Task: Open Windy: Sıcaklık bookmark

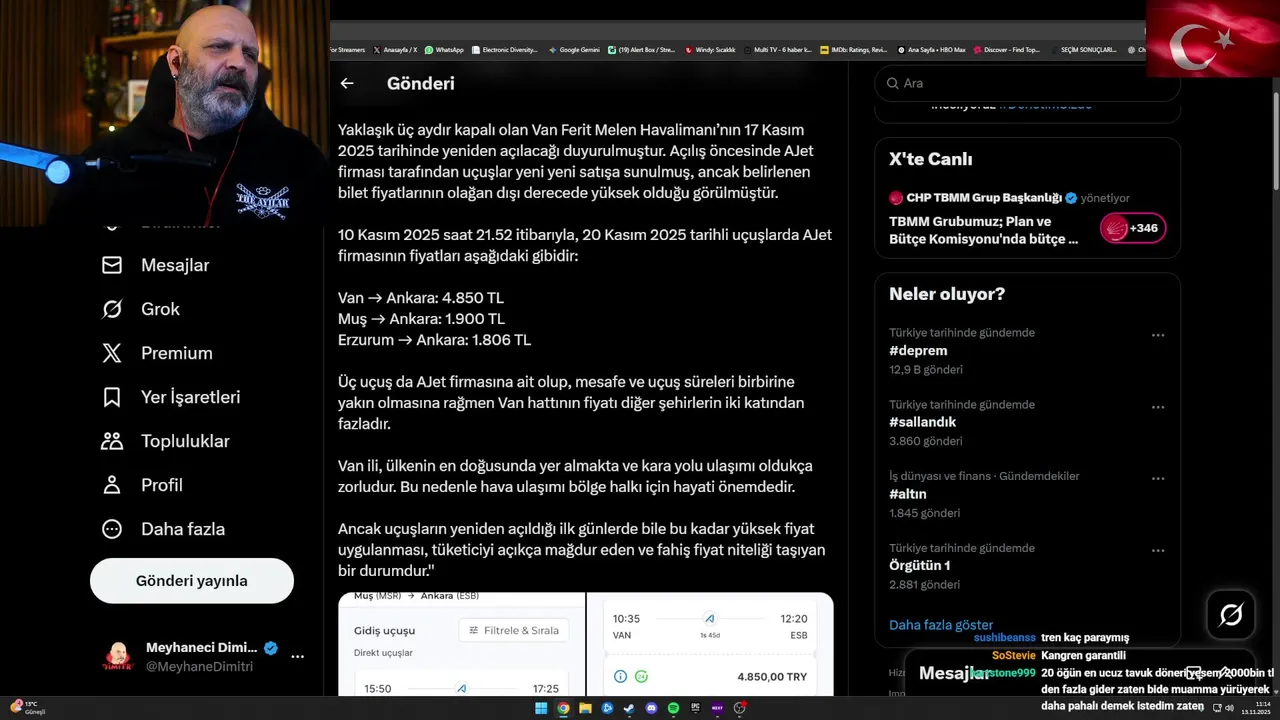Action: click(x=710, y=50)
